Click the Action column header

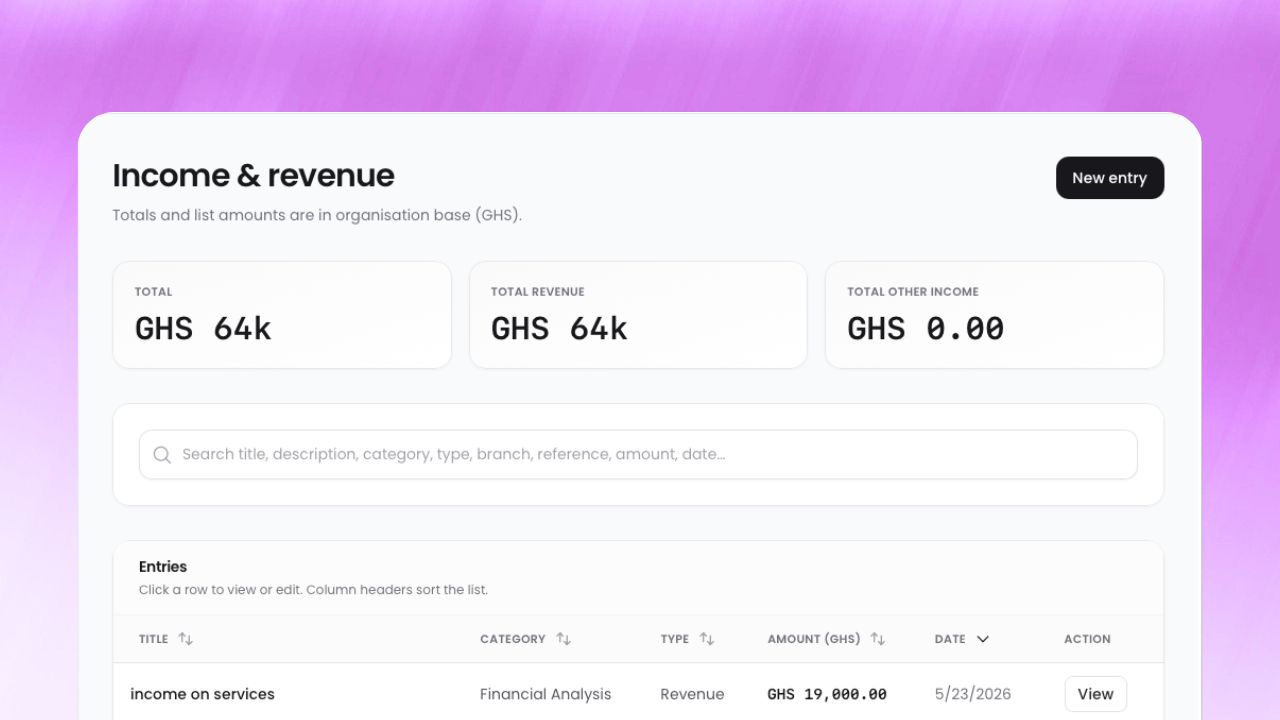point(1087,639)
